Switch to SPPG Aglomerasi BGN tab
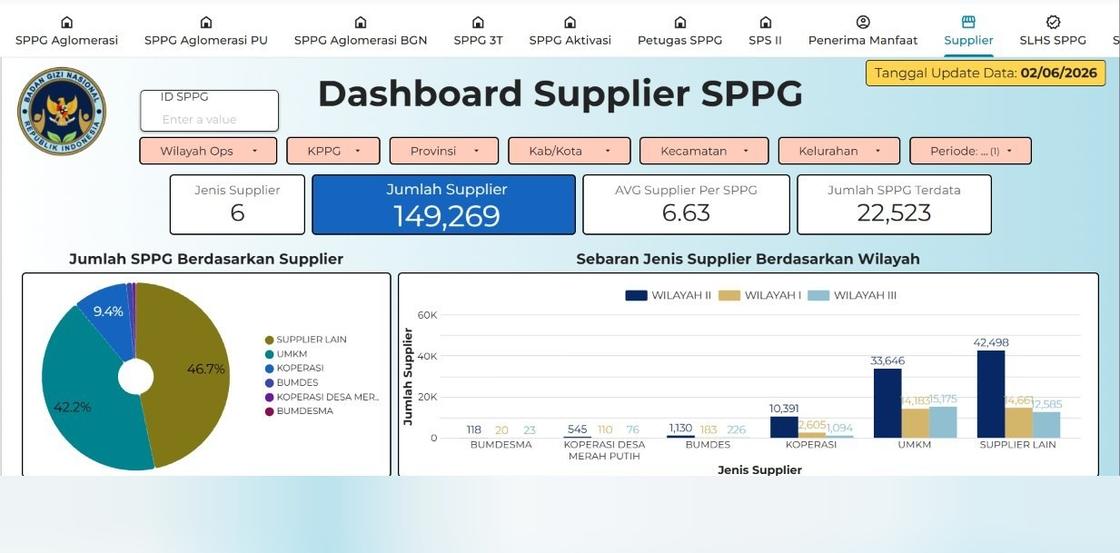 pyautogui.click(x=361, y=40)
